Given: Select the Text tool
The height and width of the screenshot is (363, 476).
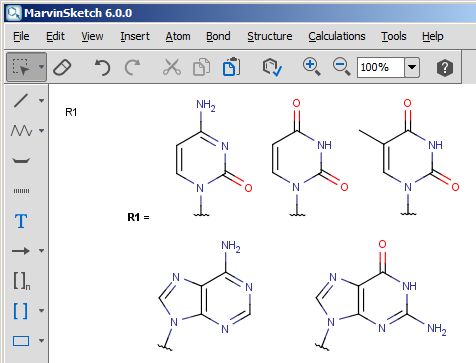Looking at the screenshot, I should tap(21, 221).
